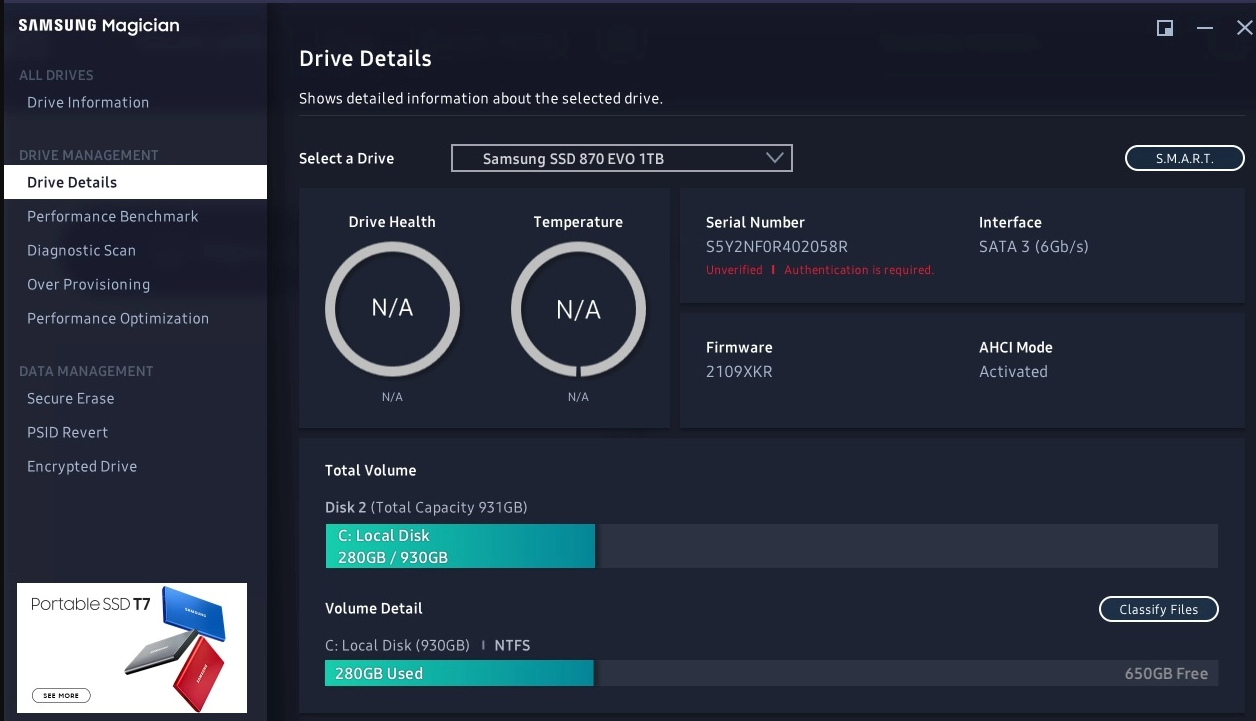Expand the Select a Drive dropdown
The height and width of the screenshot is (721, 1256).
622,158
